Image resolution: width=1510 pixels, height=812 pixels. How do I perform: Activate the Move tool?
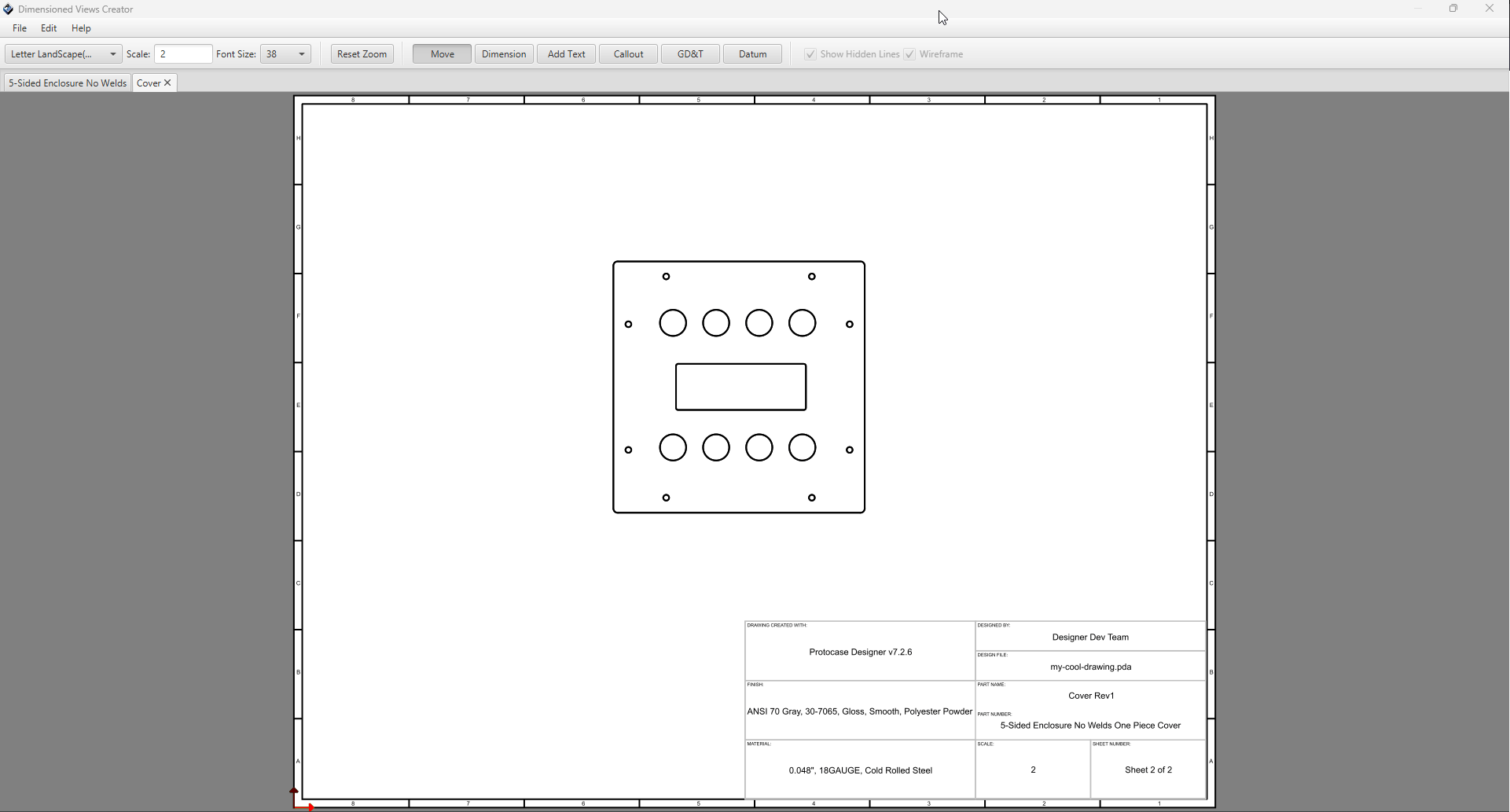(443, 54)
